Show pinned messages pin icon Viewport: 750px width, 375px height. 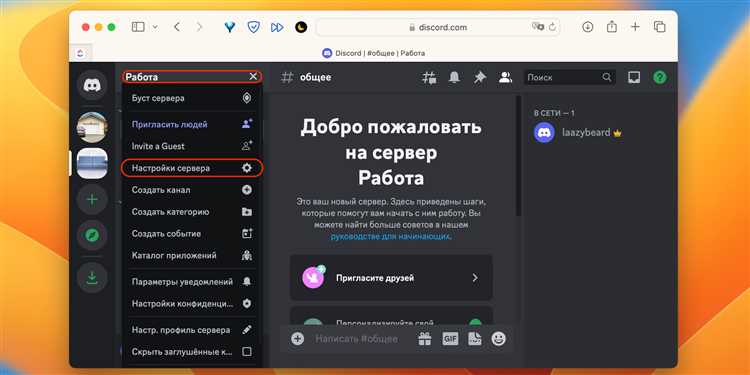click(479, 77)
